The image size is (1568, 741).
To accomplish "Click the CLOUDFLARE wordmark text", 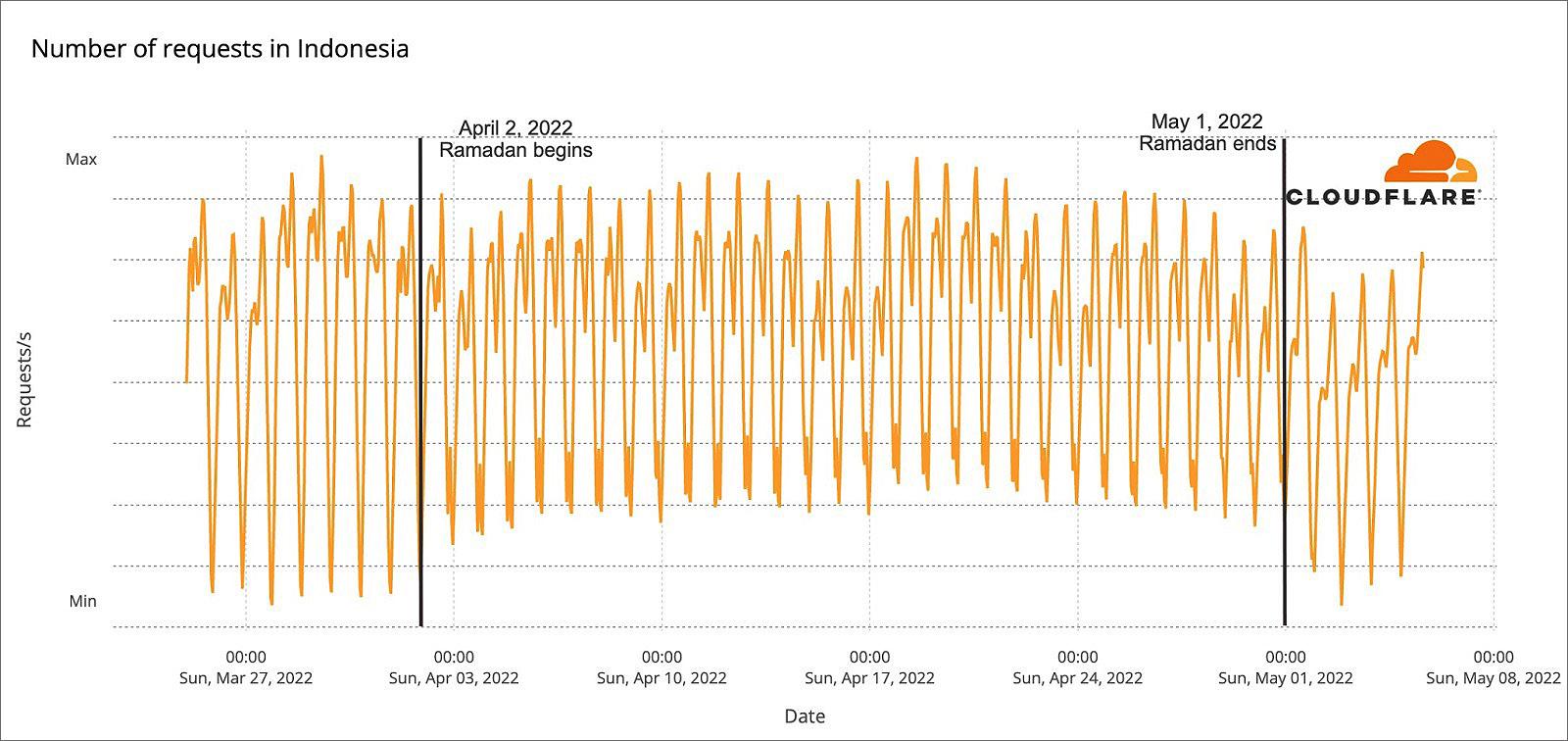I will coord(1382,197).
